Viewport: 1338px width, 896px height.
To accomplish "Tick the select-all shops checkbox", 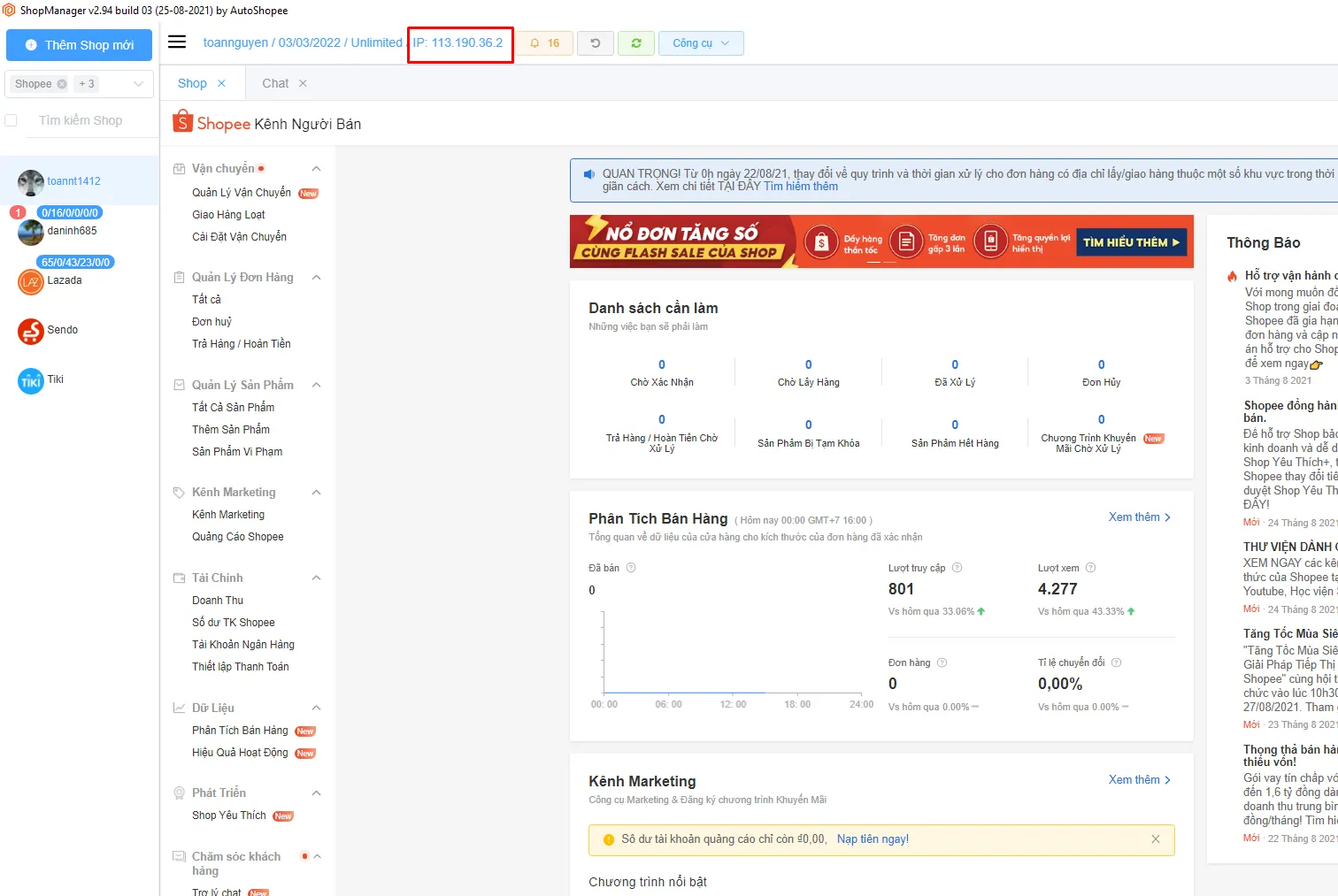I will pyautogui.click(x=11, y=120).
